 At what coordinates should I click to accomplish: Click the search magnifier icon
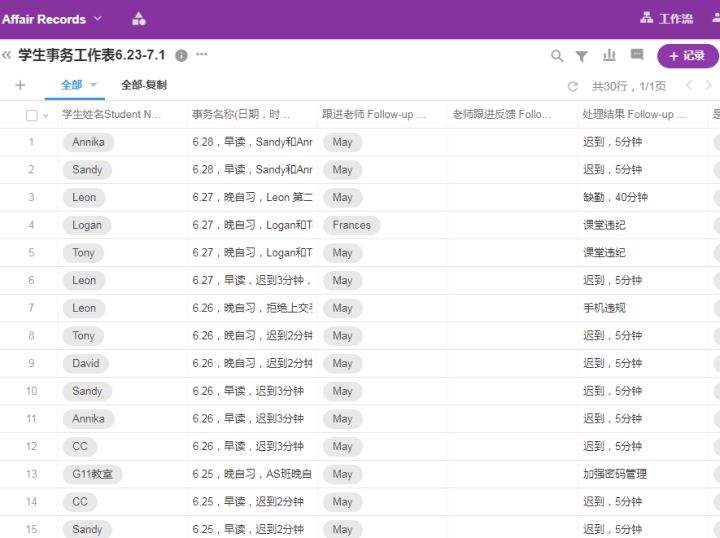click(x=558, y=56)
